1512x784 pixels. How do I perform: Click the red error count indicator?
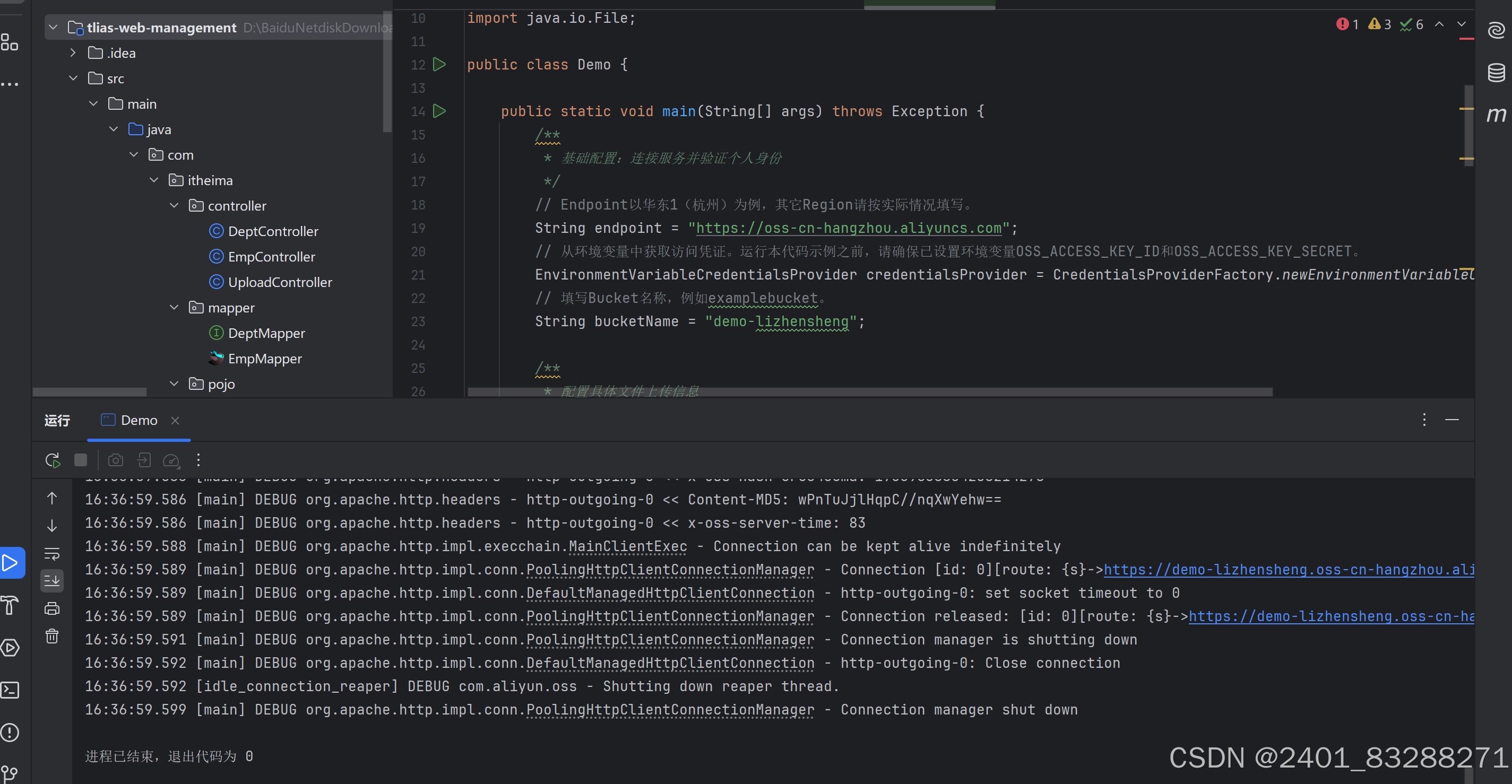(x=1347, y=24)
